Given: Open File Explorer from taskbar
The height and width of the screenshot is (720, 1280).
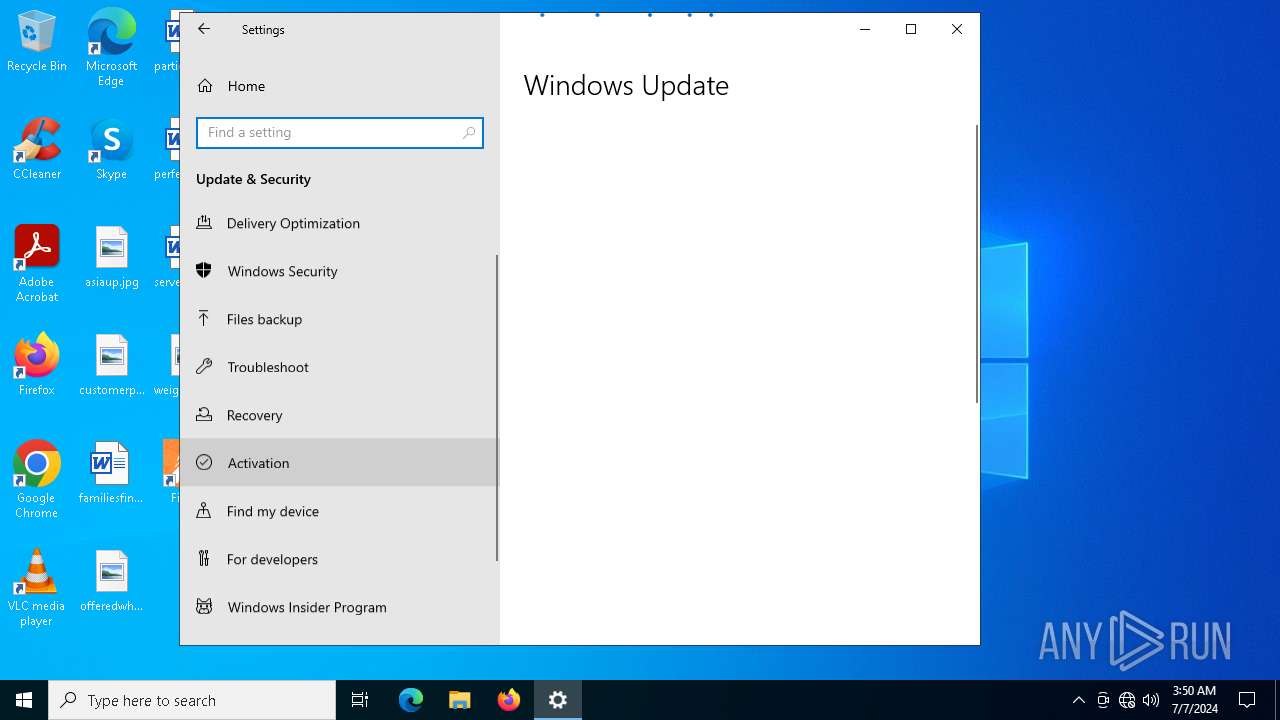Looking at the screenshot, I should point(460,700).
